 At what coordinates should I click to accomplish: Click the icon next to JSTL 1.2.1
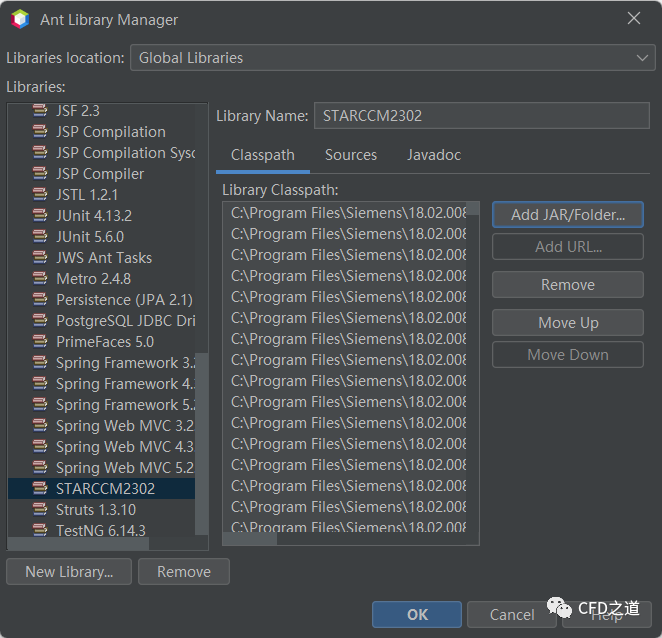pos(40,194)
